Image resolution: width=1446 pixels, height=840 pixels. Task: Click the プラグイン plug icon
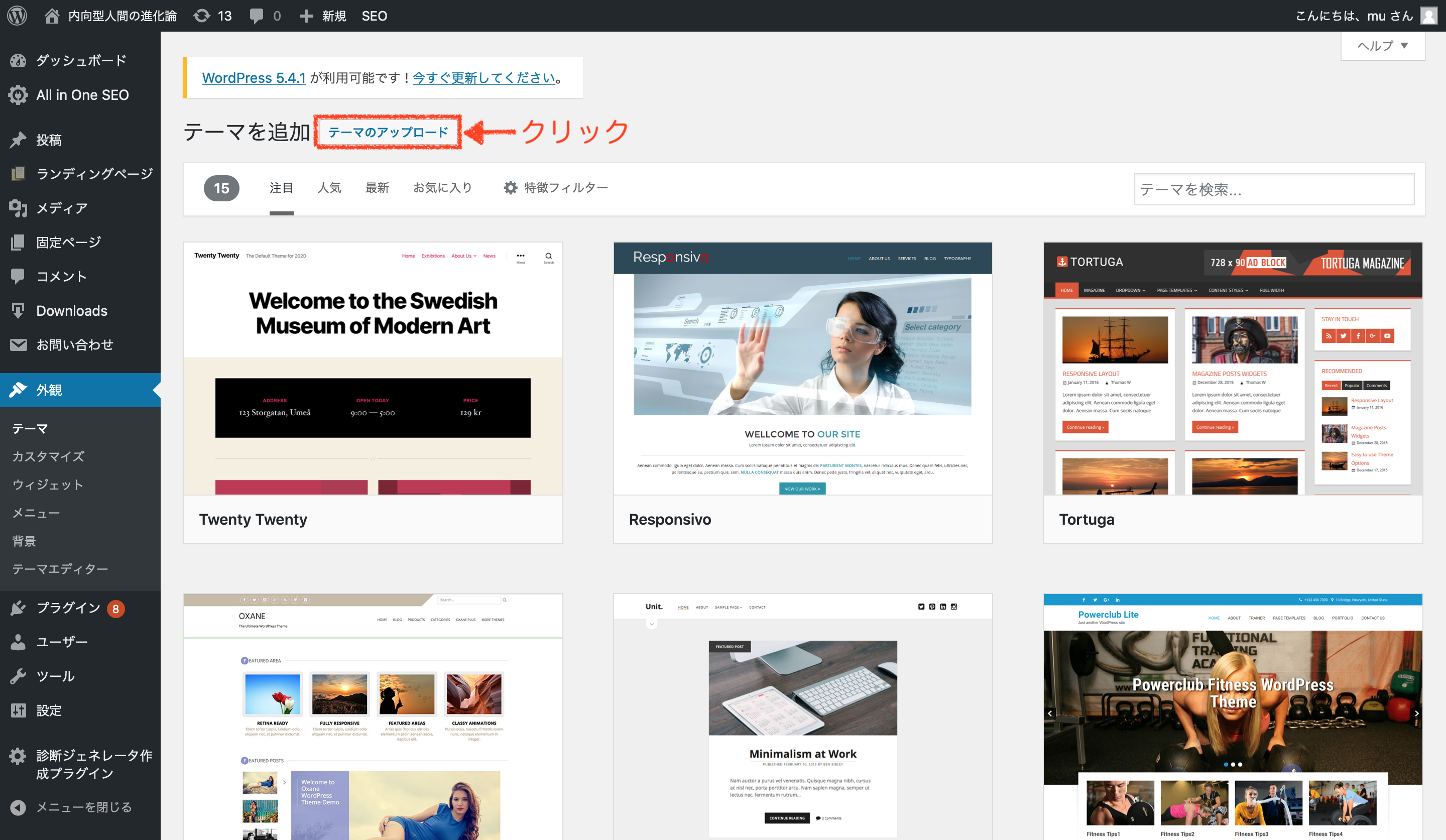[x=19, y=608]
